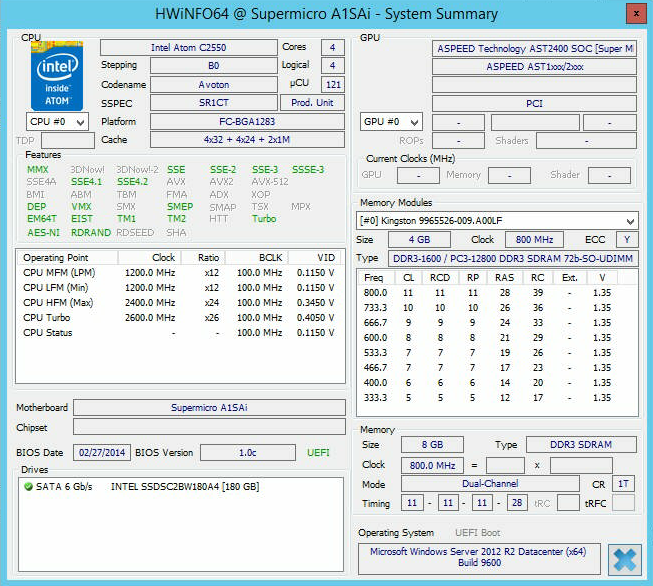Click the SSE4.2 feature label

click(132, 182)
